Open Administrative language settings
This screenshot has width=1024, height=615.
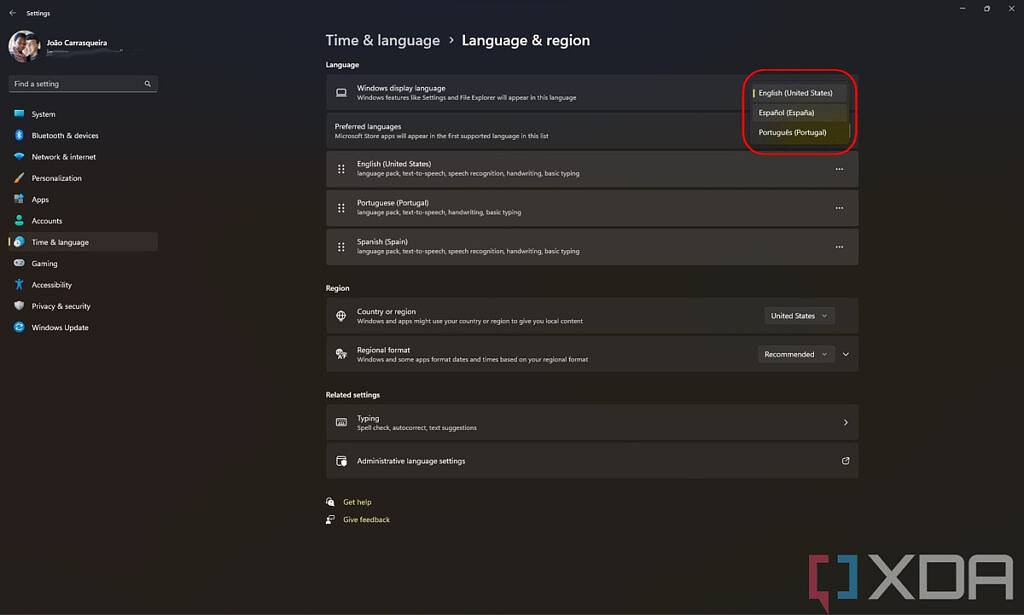(x=592, y=461)
